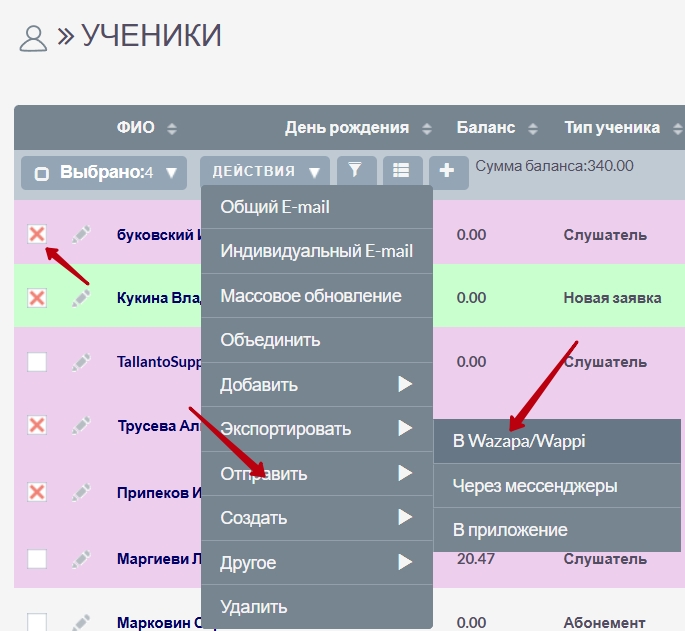Open the Выбрано selection dropdown

coord(104,172)
